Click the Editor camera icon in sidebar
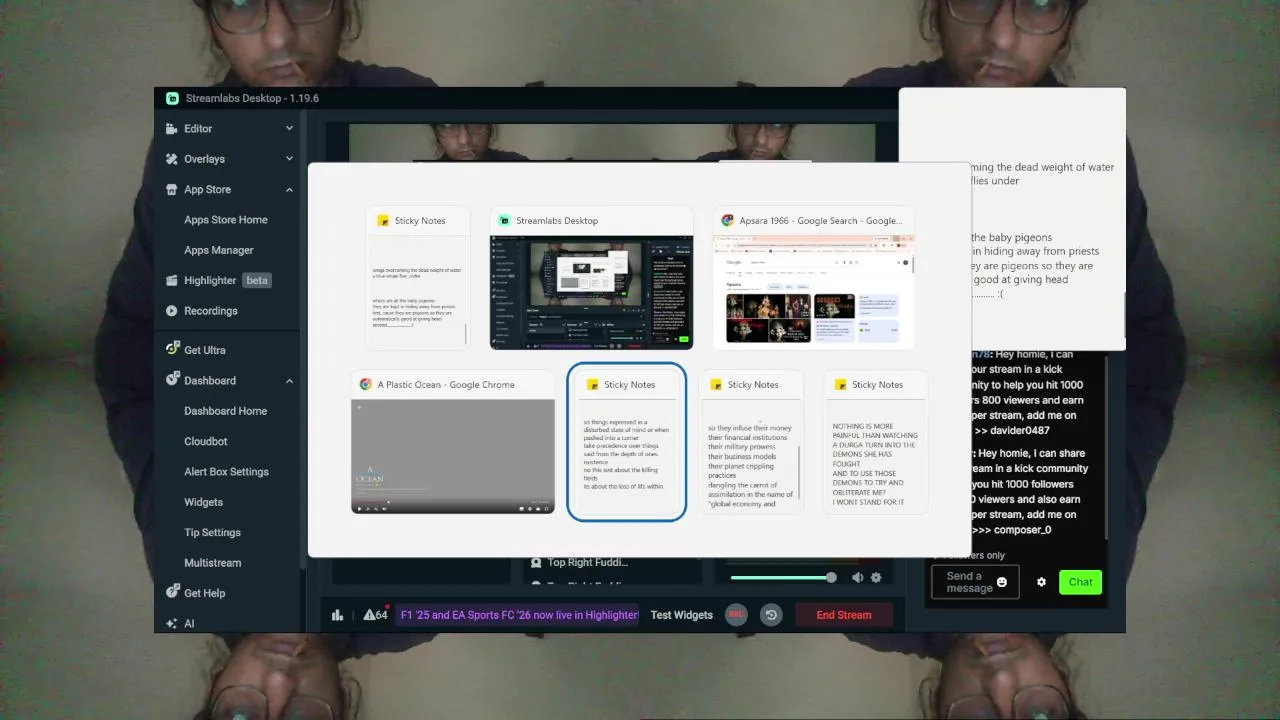This screenshot has width=1280, height=720. [x=172, y=129]
